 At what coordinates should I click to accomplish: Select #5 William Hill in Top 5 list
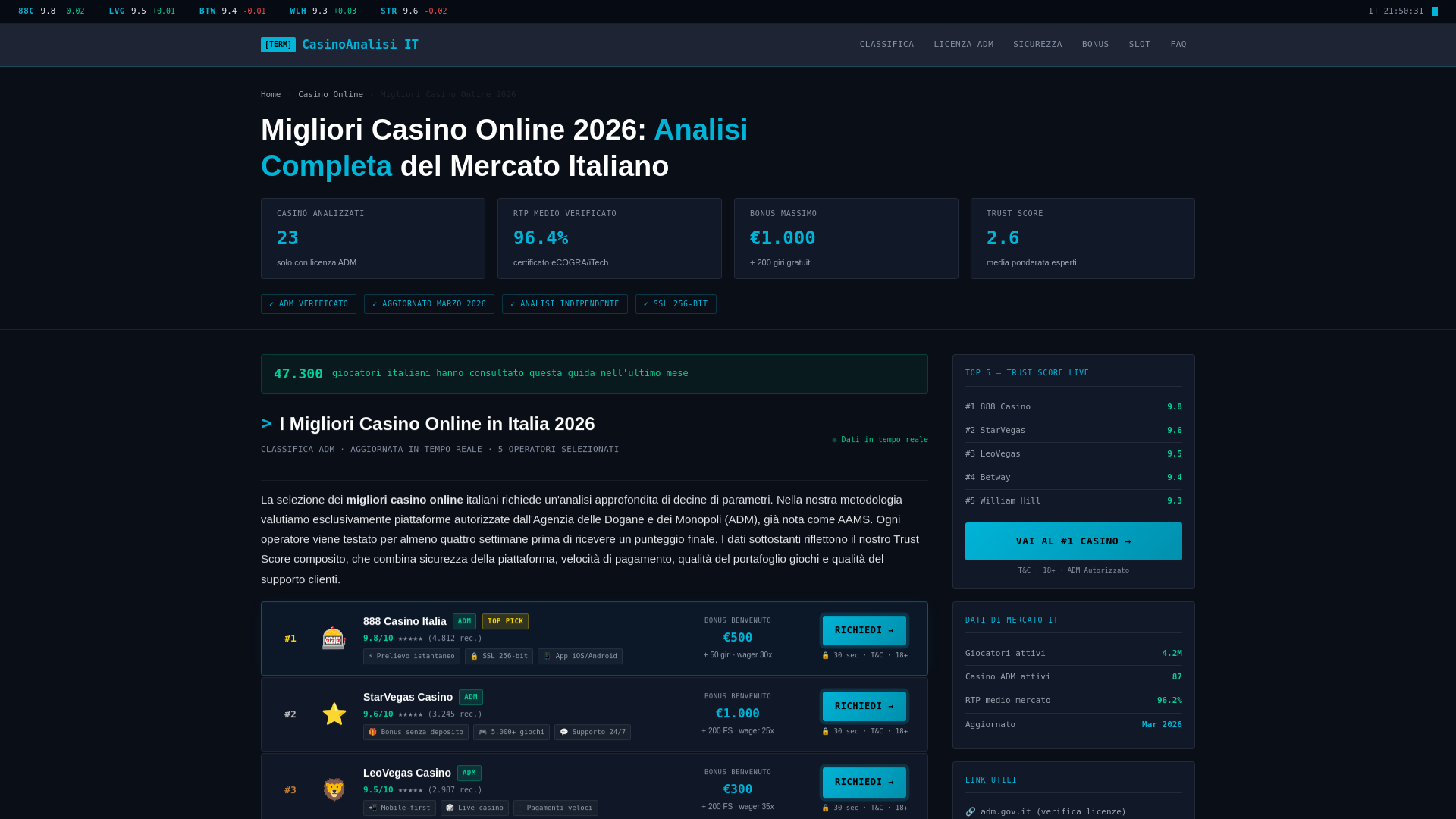coord(1073,501)
